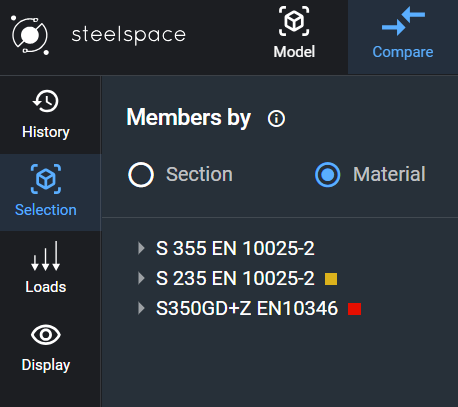458x407 pixels.
Task: Select the Material radio button
Action: 328,175
